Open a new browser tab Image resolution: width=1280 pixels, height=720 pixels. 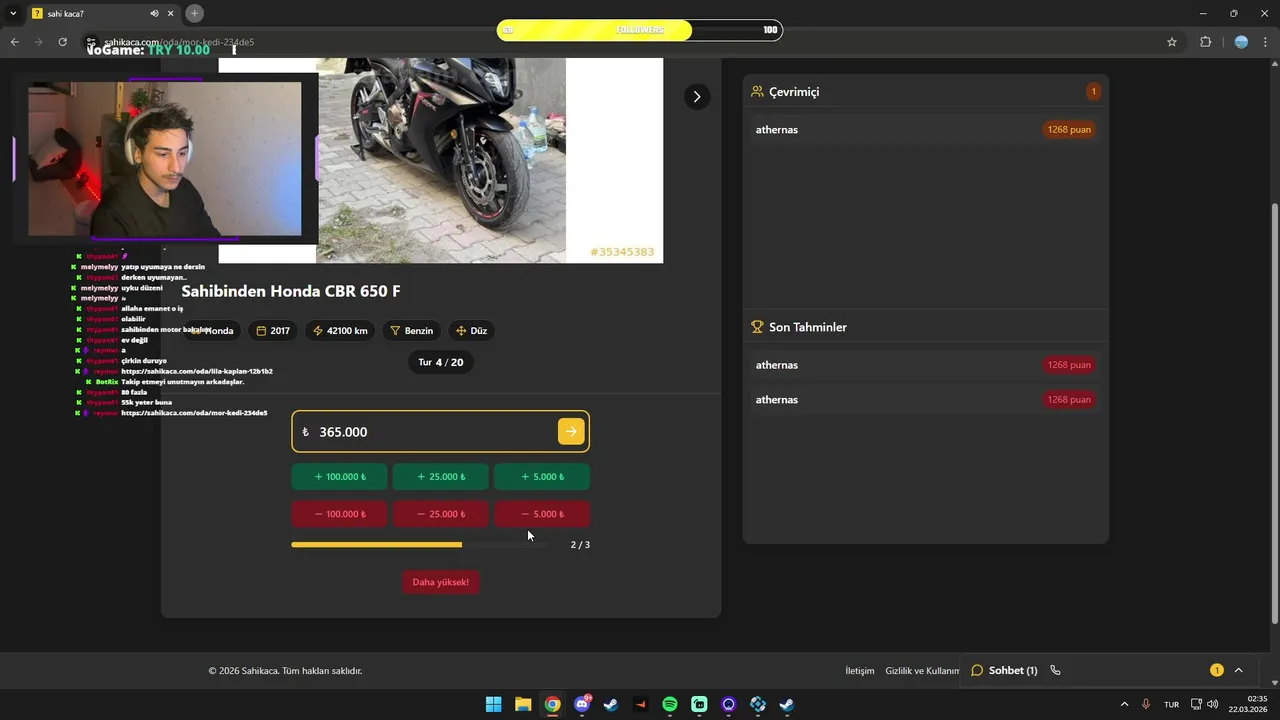pos(195,13)
